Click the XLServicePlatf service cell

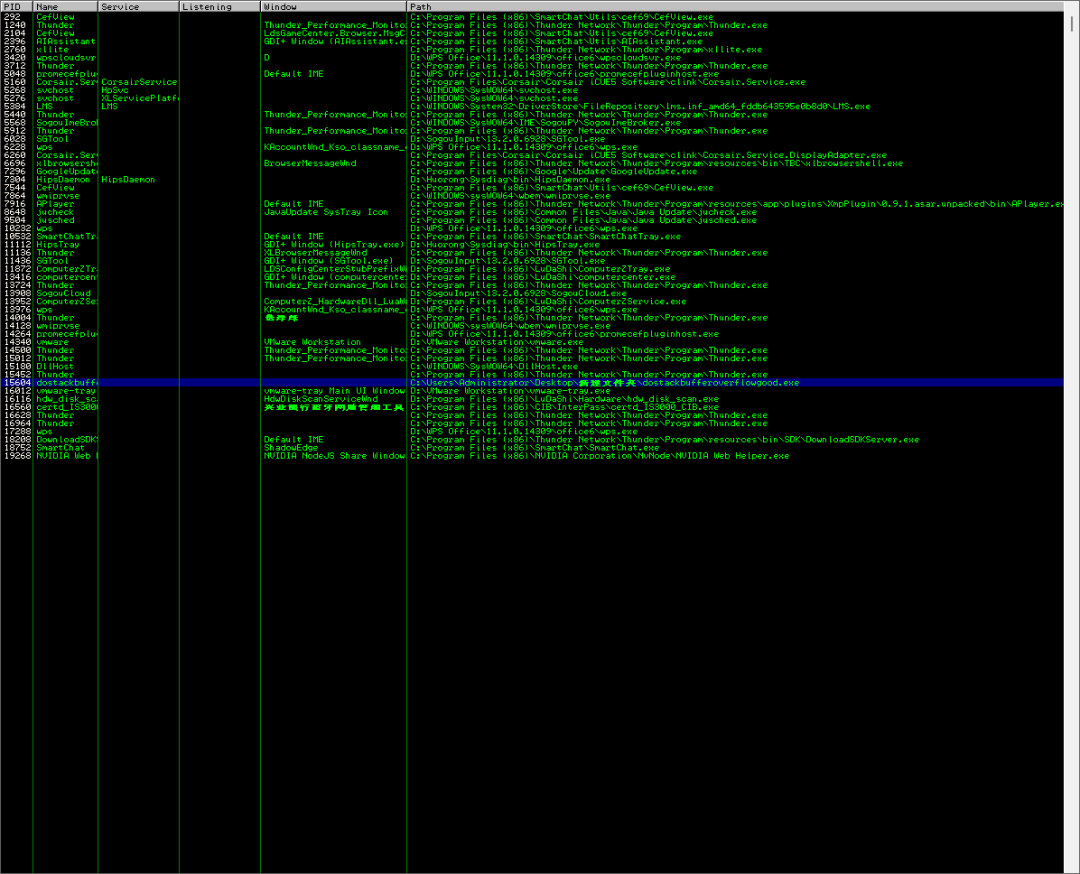coord(139,98)
